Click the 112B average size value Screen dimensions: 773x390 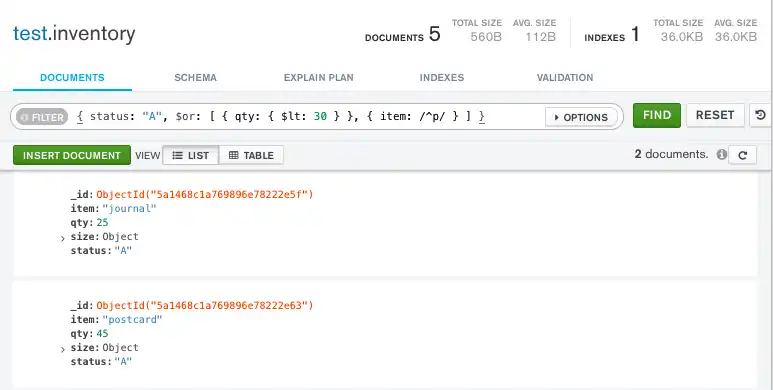click(x=540, y=37)
